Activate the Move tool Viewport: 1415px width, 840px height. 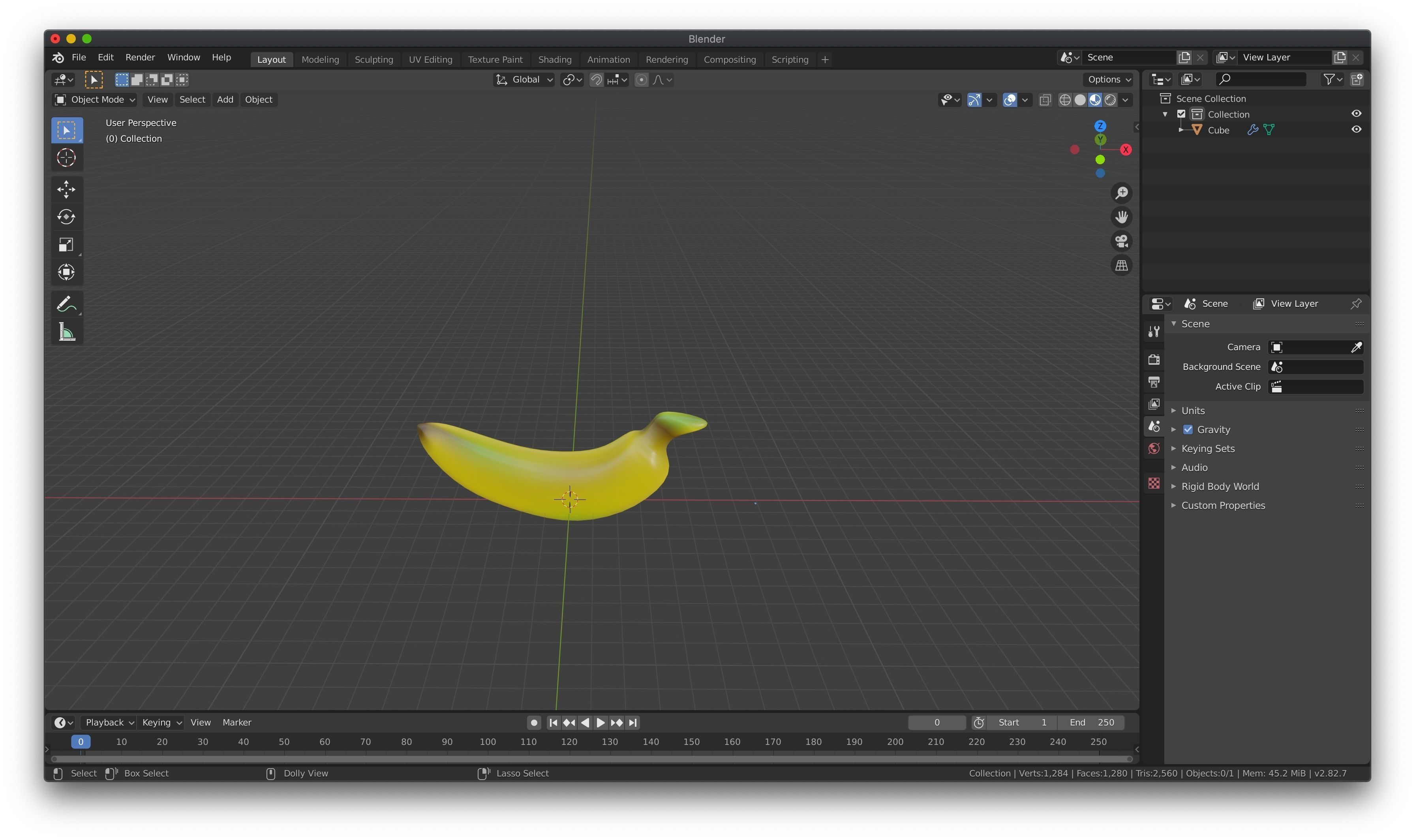[67, 189]
